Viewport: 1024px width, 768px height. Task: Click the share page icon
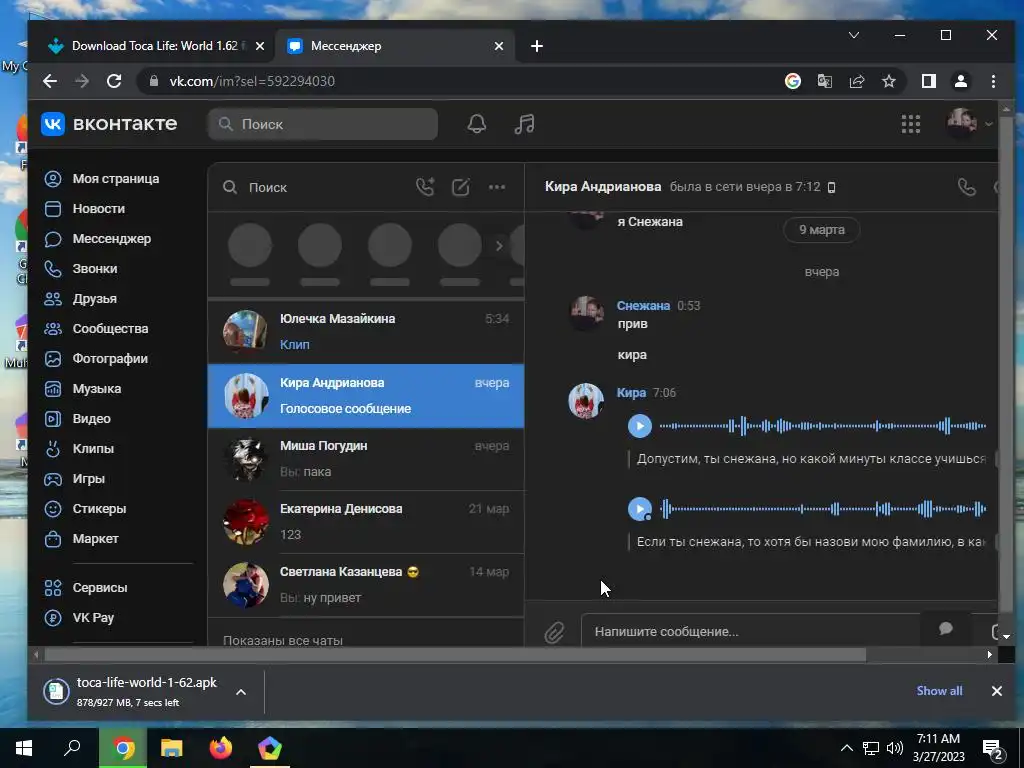[857, 81]
